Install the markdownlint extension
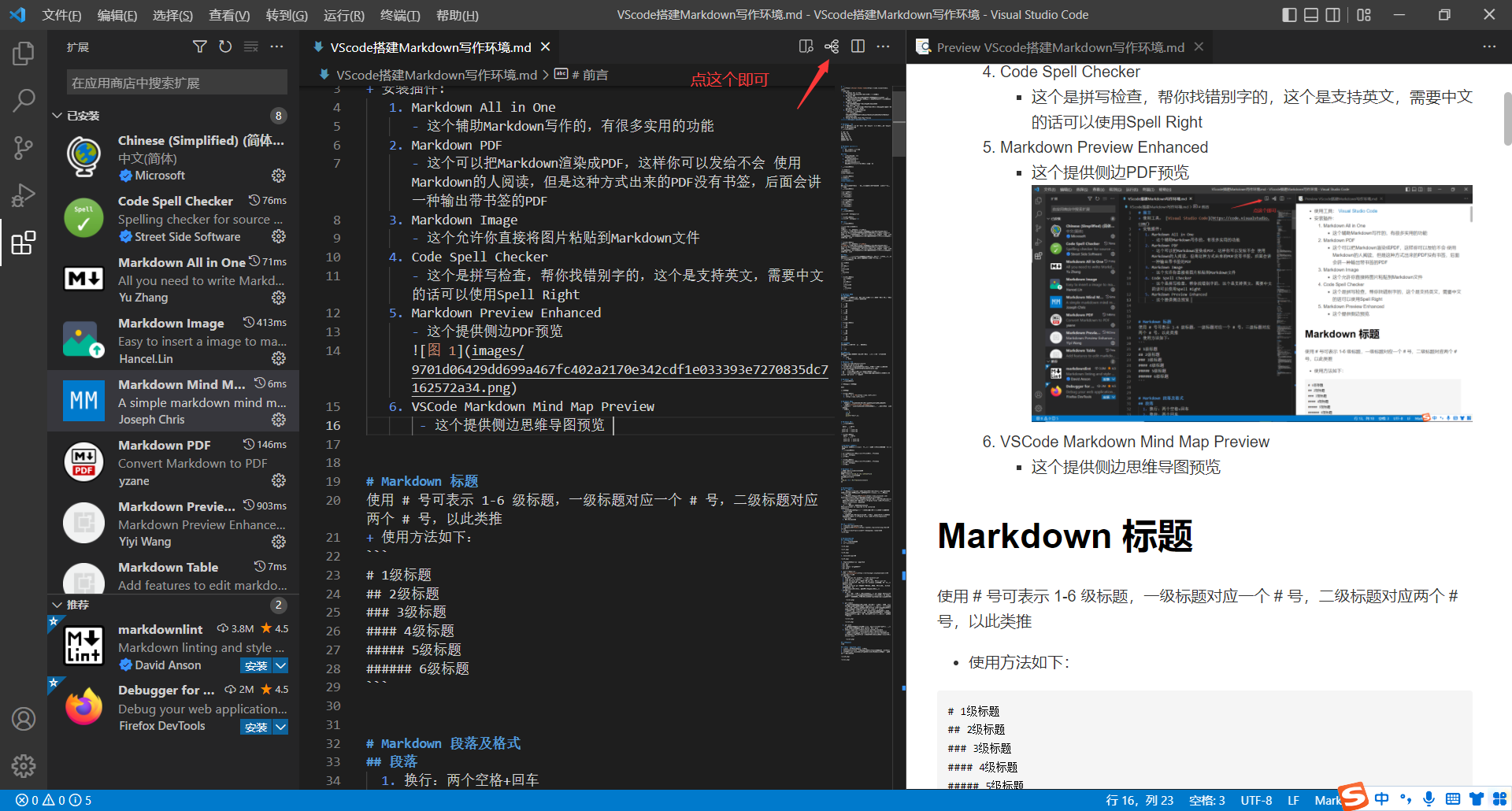The height and width of the screenshot is (811, 1512). pos(256,666)
